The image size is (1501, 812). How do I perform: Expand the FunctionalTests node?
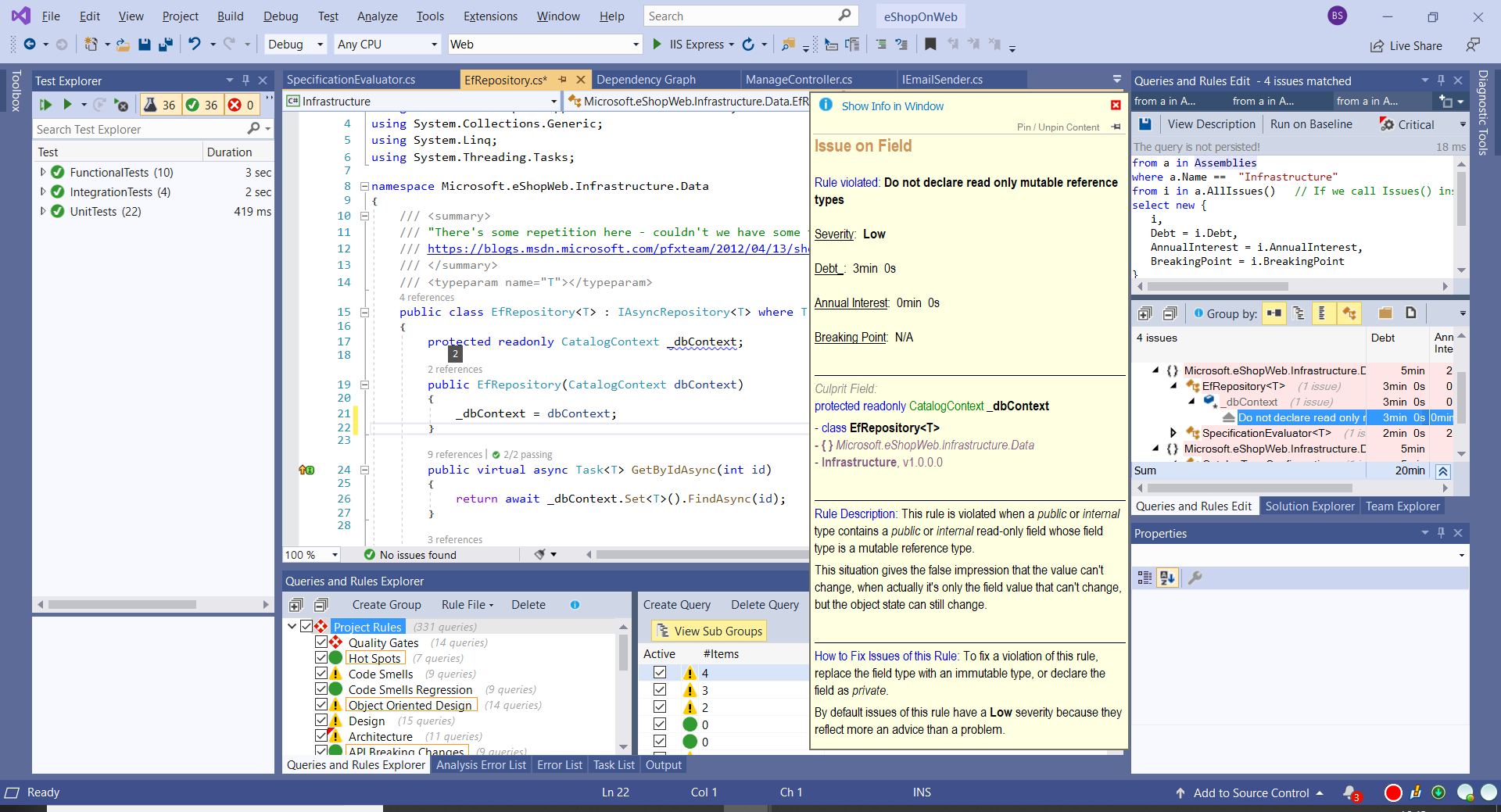pos(43,173)
